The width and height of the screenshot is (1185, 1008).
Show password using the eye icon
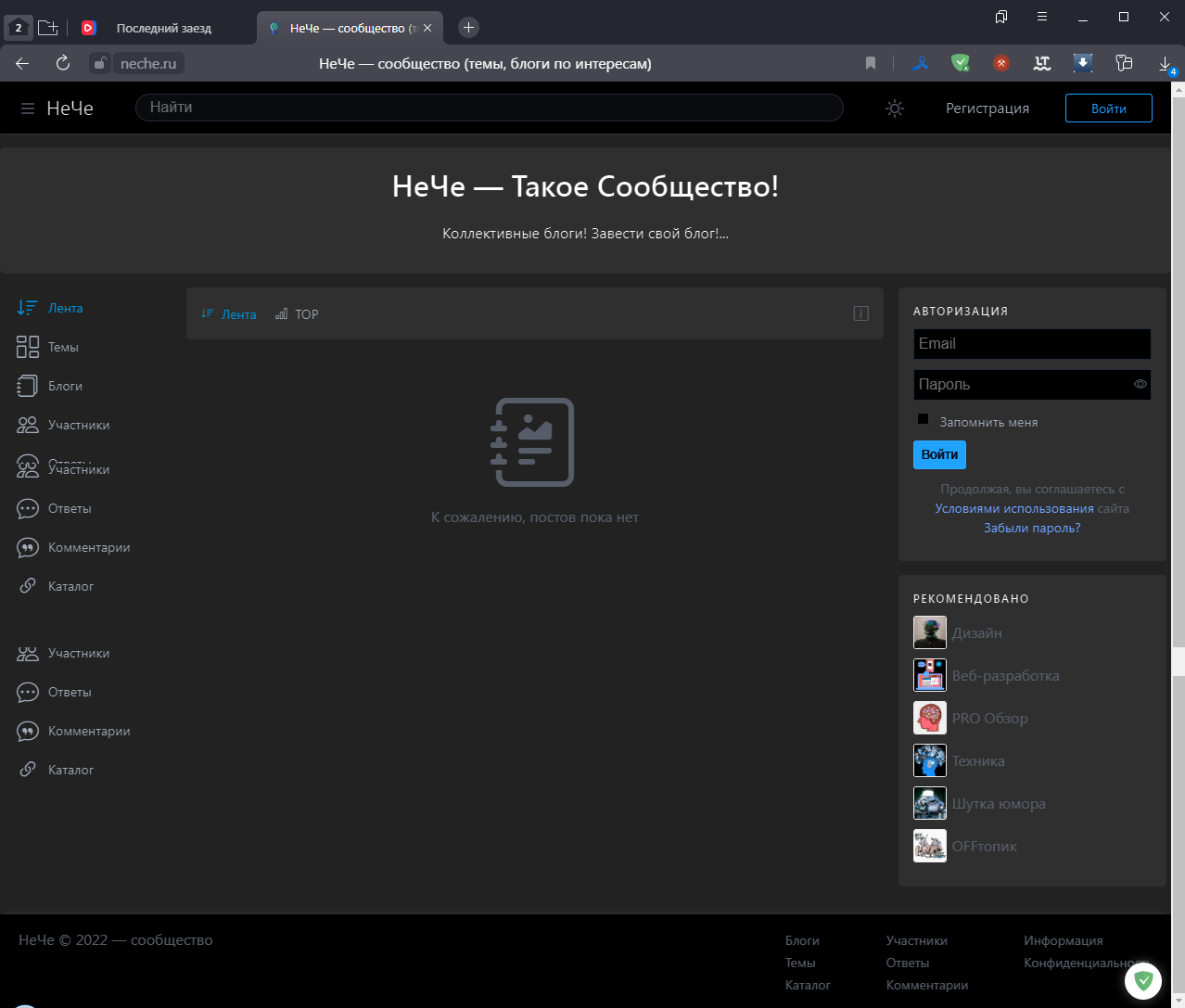pyautogui.click(x=1140, y=384)
